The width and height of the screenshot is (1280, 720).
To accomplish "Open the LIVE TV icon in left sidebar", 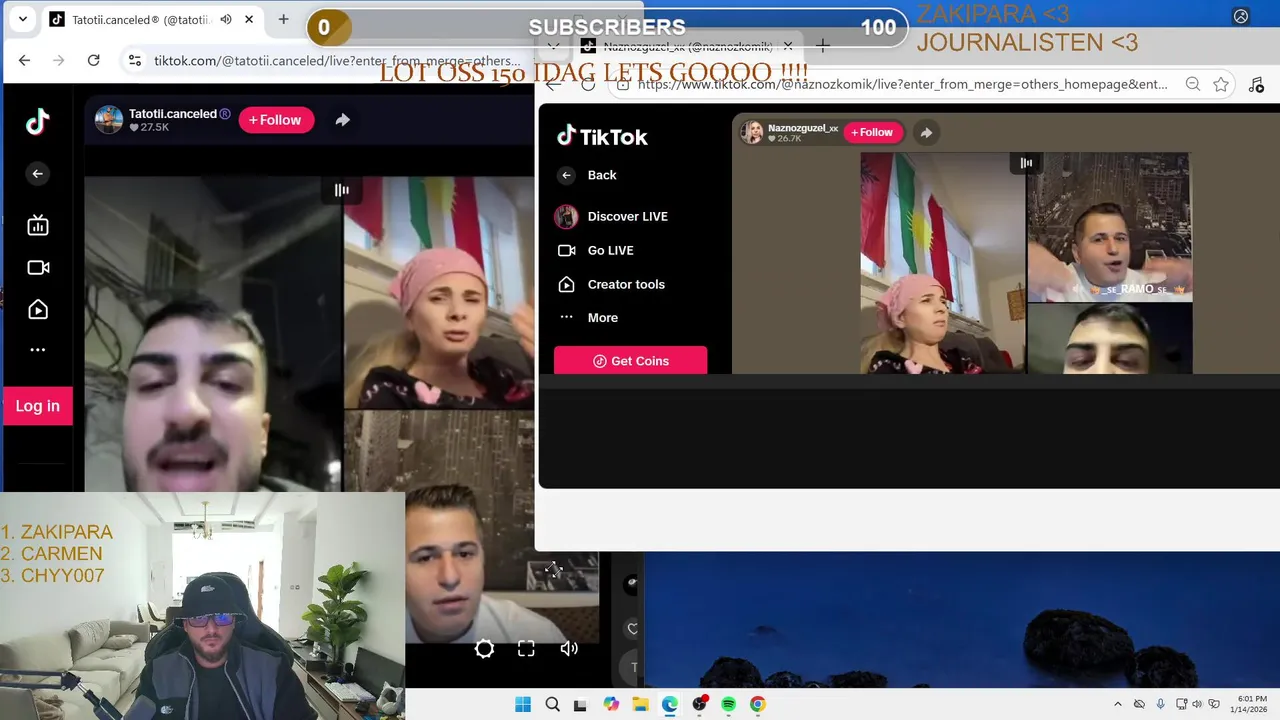I will [38, 226].
